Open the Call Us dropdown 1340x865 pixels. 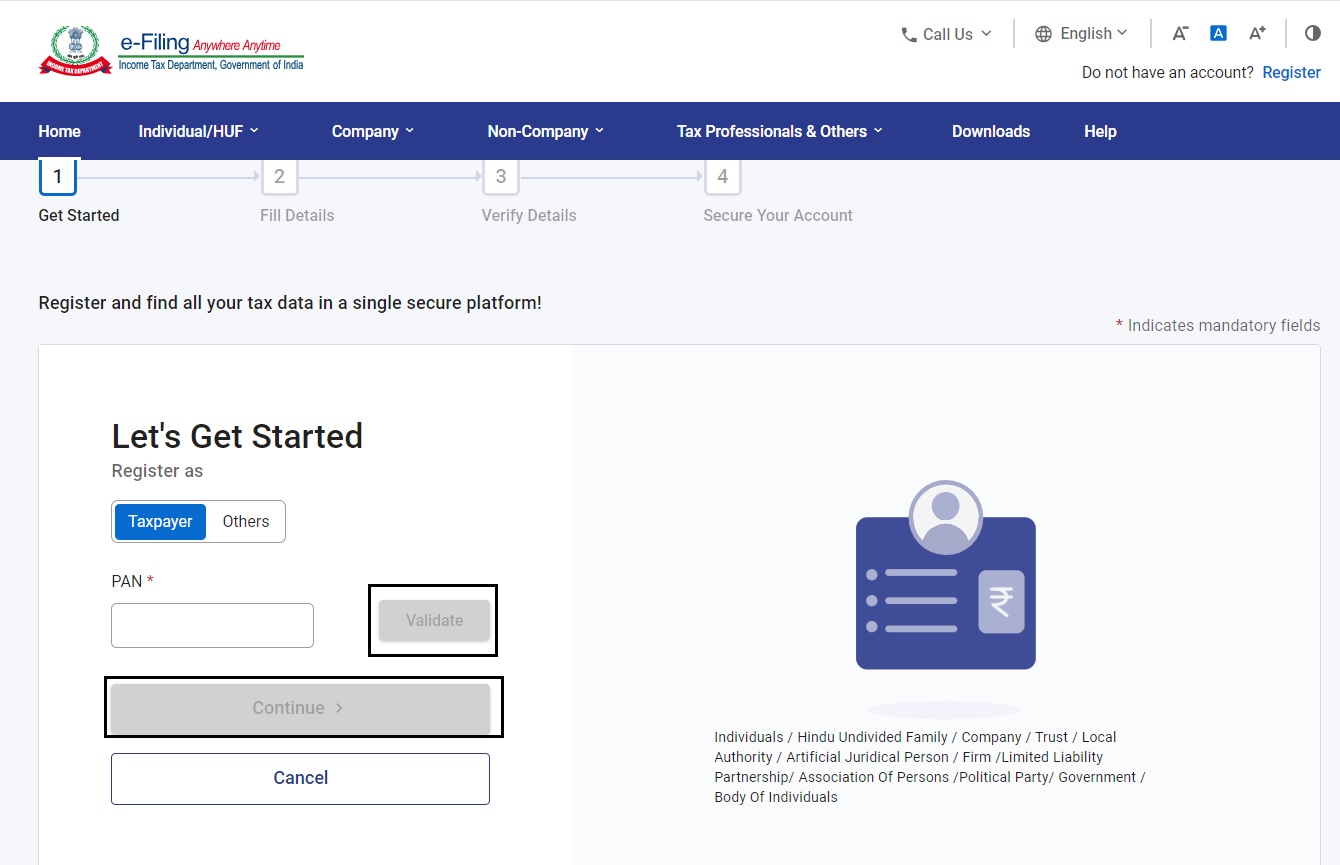tap(945, 33)
